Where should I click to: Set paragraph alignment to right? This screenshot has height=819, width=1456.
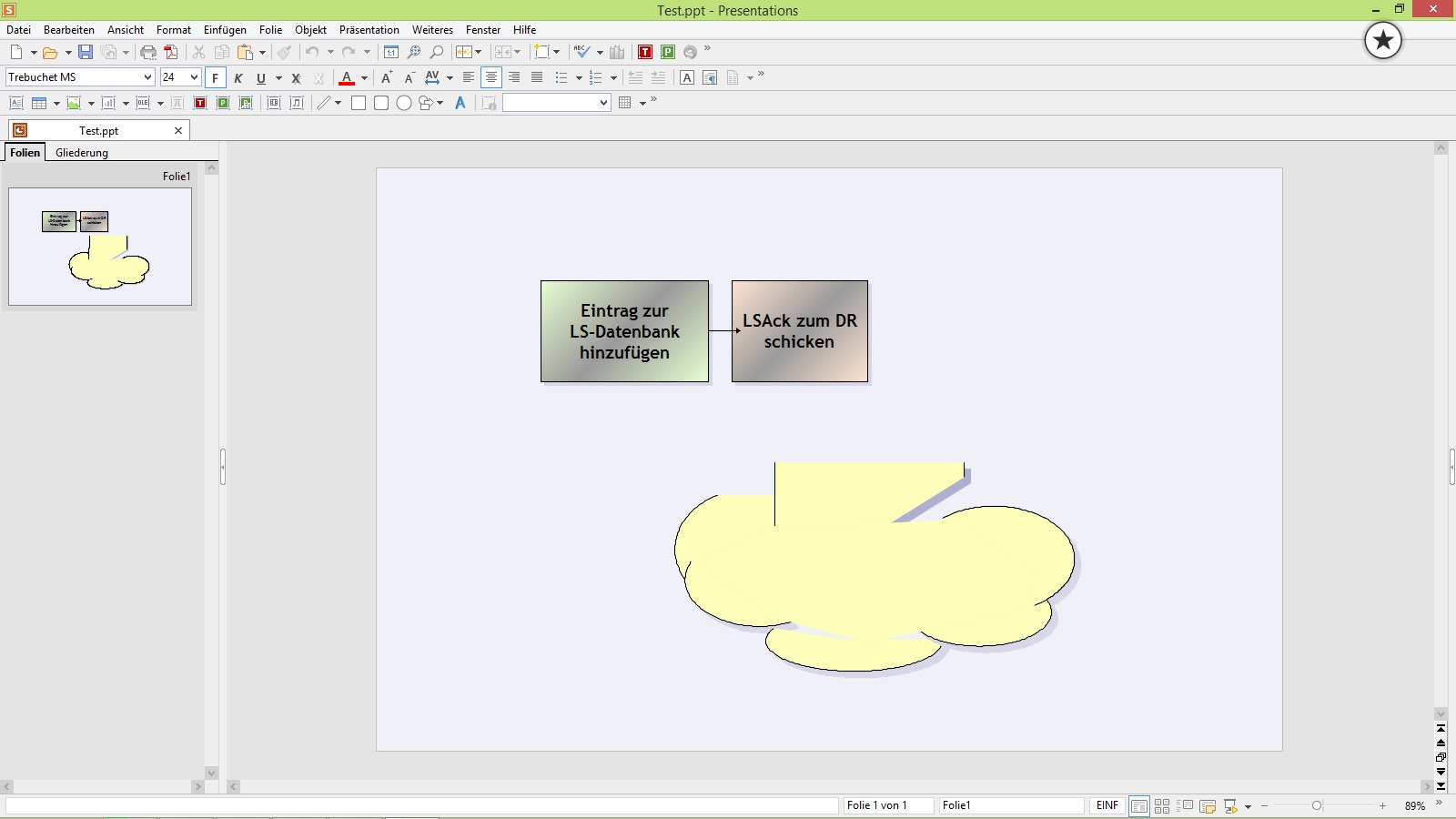pyautogui.click(x=514, y=77)
